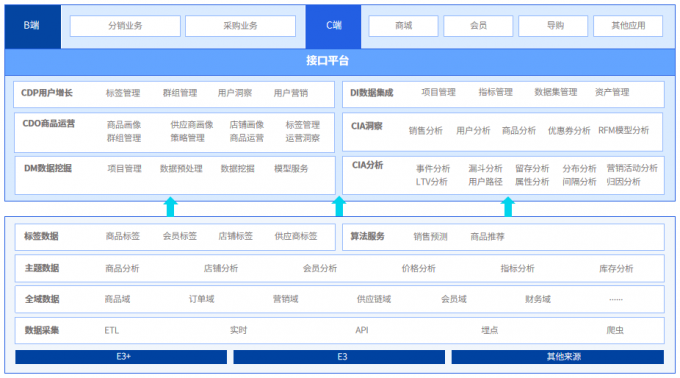Open the 其他应用 box
680x378 pixels.
628,26
